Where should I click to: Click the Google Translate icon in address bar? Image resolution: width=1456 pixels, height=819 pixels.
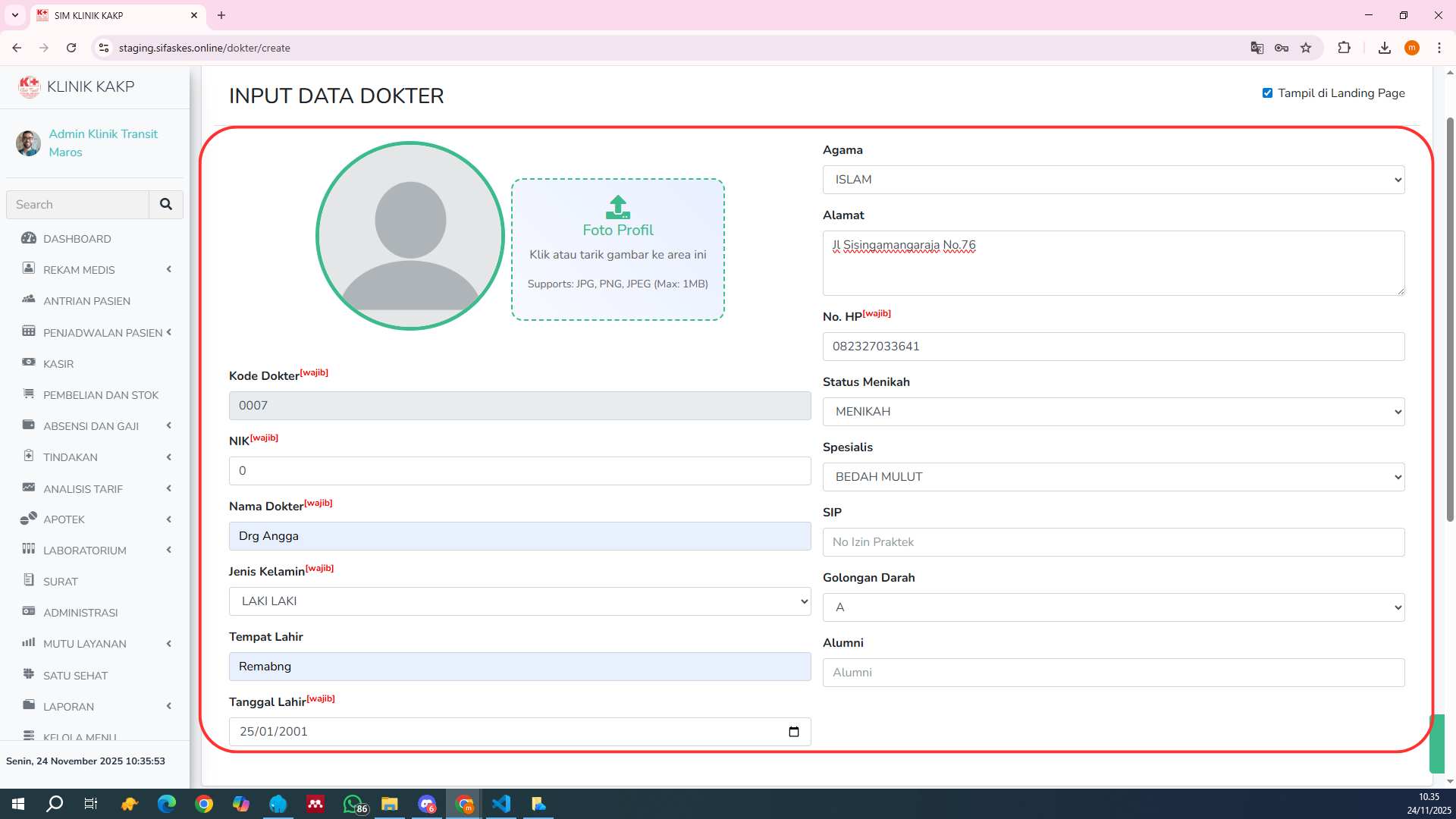click(x=1257, y=48)
